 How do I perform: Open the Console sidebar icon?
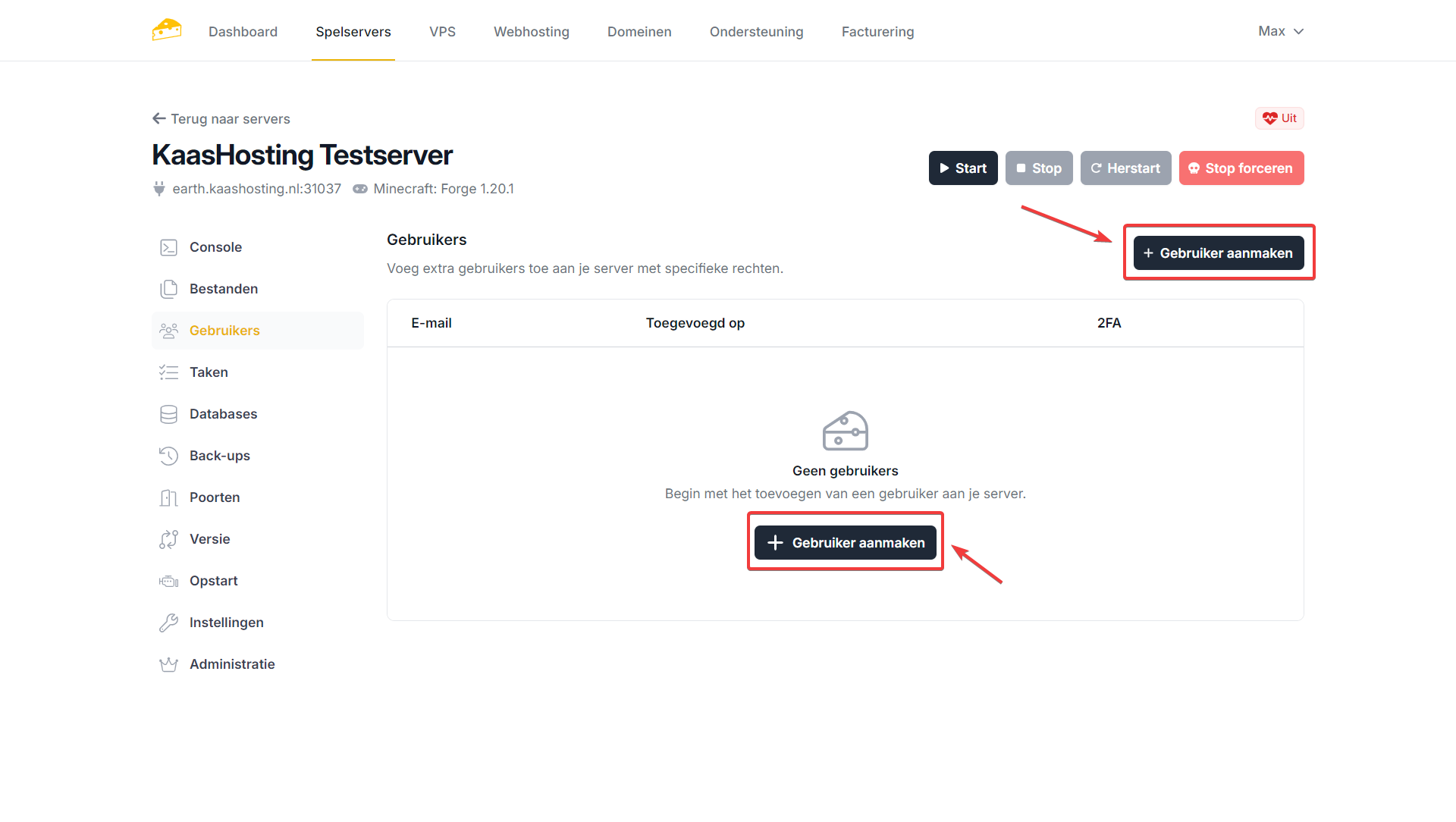tap(168, 247)
